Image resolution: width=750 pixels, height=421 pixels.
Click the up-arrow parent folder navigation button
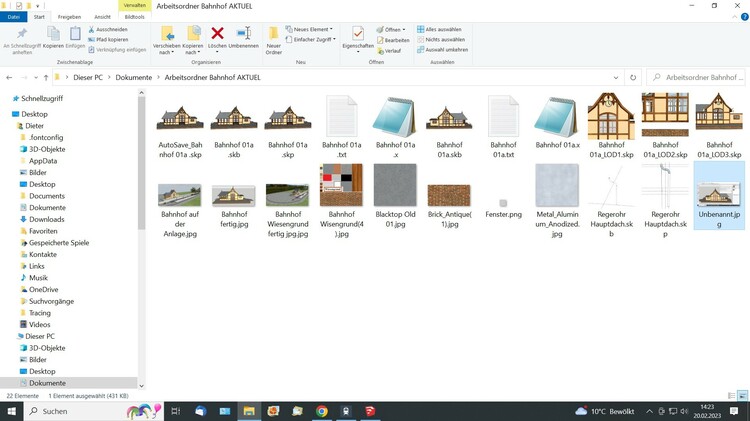tap(45, 77)
